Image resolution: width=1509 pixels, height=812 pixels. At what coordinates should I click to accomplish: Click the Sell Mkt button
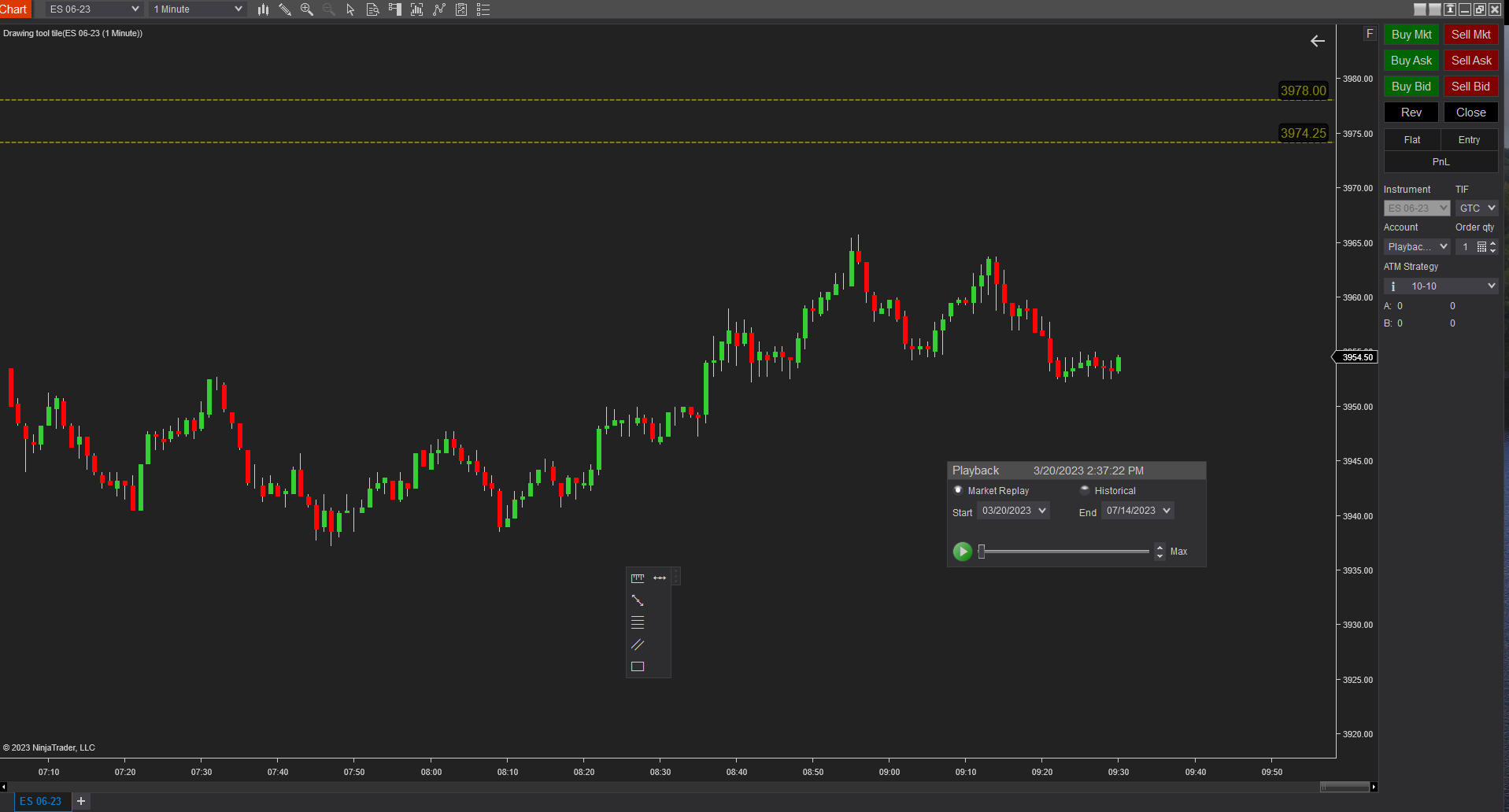[x=1471, y=35]
